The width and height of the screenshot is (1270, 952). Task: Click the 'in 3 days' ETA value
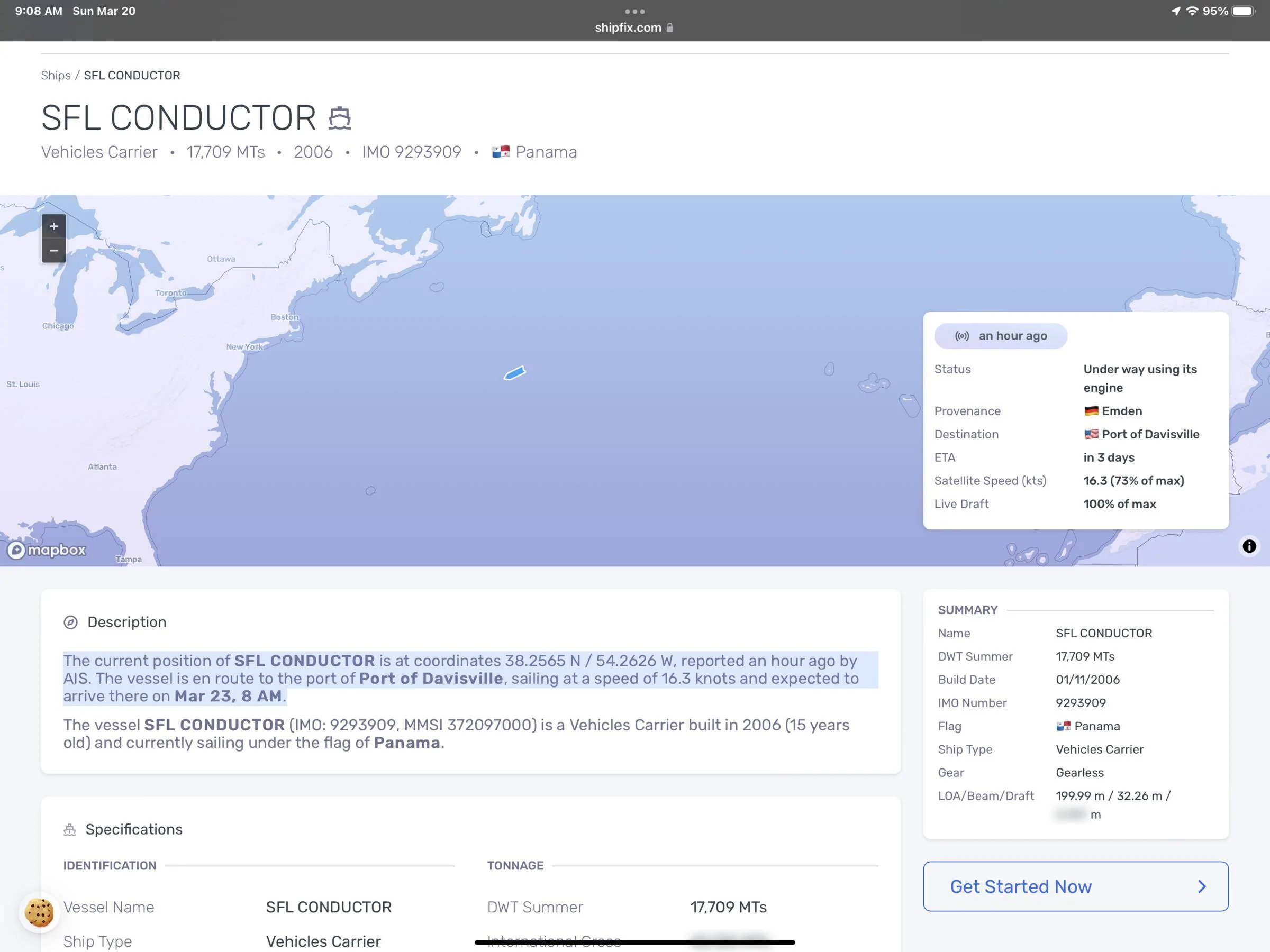(1109, 458)
